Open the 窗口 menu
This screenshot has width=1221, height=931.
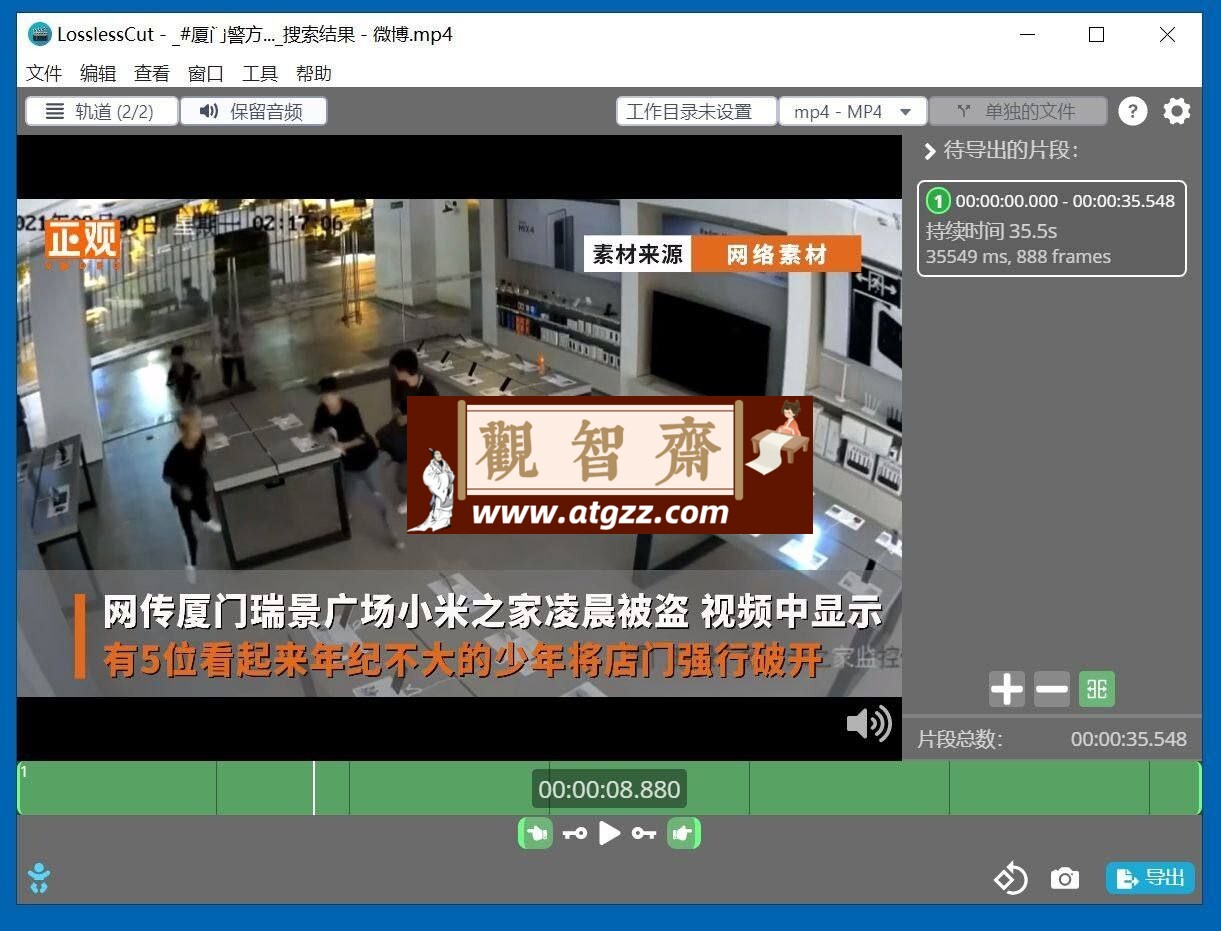click(x=206, y=73)
